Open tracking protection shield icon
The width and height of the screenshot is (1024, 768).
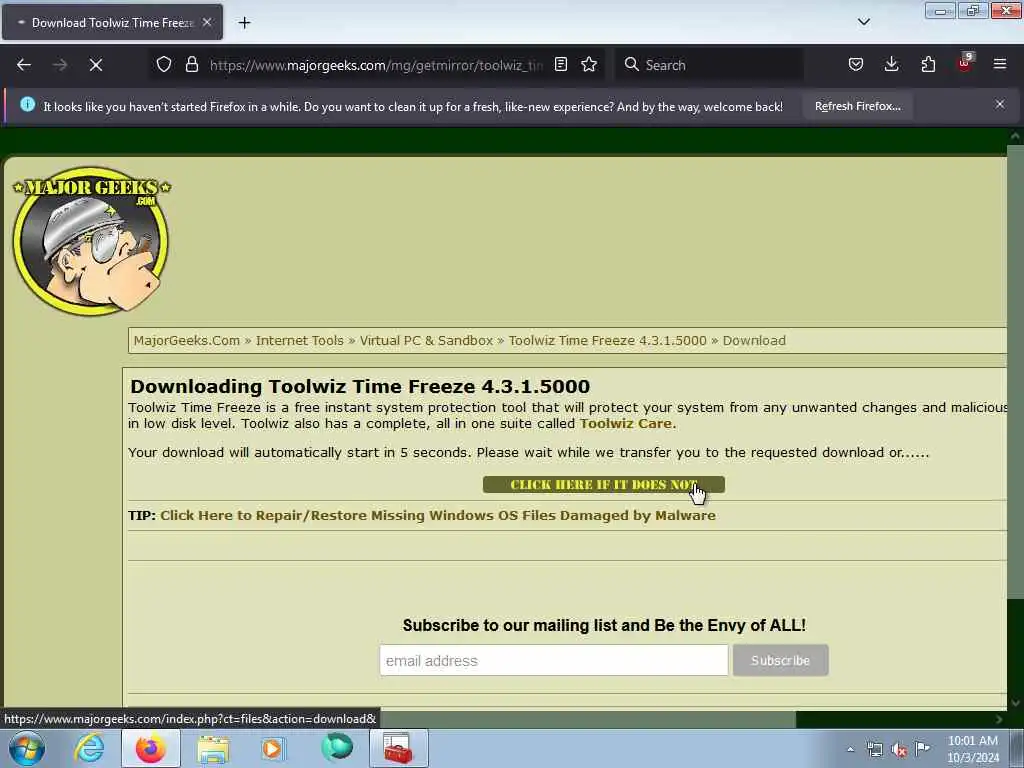(x=164, y=65)
